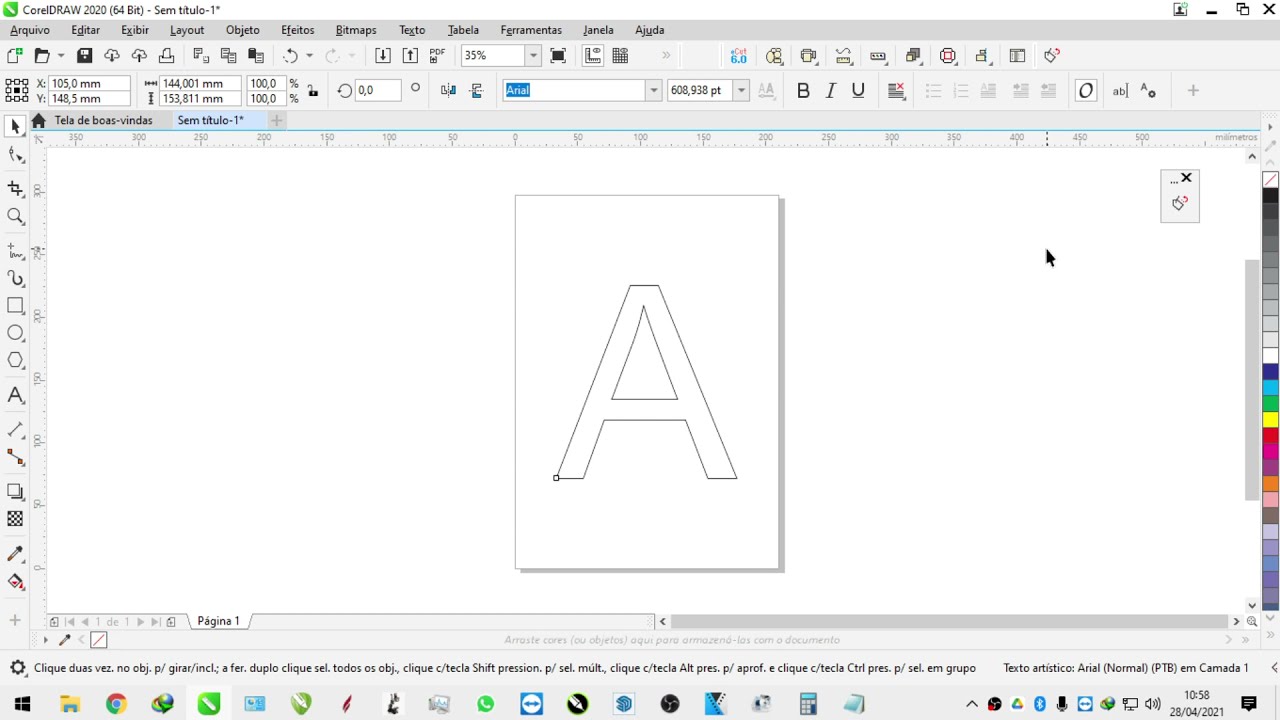Viewport: 1280px width, 720px height.
Task: Select the Shape tool
Action: (15, 154)
